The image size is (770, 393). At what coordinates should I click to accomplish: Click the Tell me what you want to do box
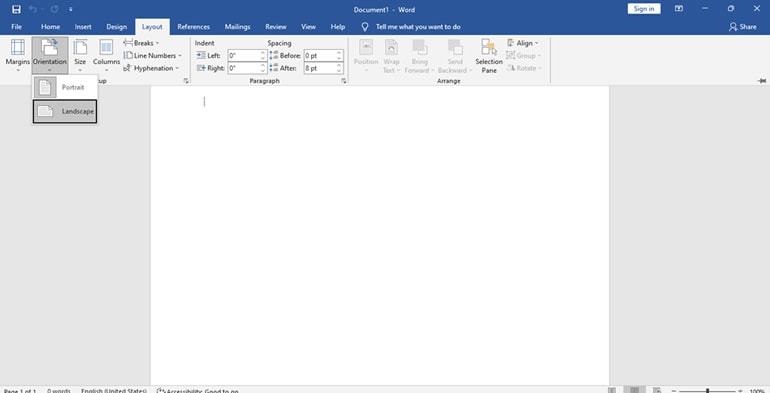tap(418, 27)
